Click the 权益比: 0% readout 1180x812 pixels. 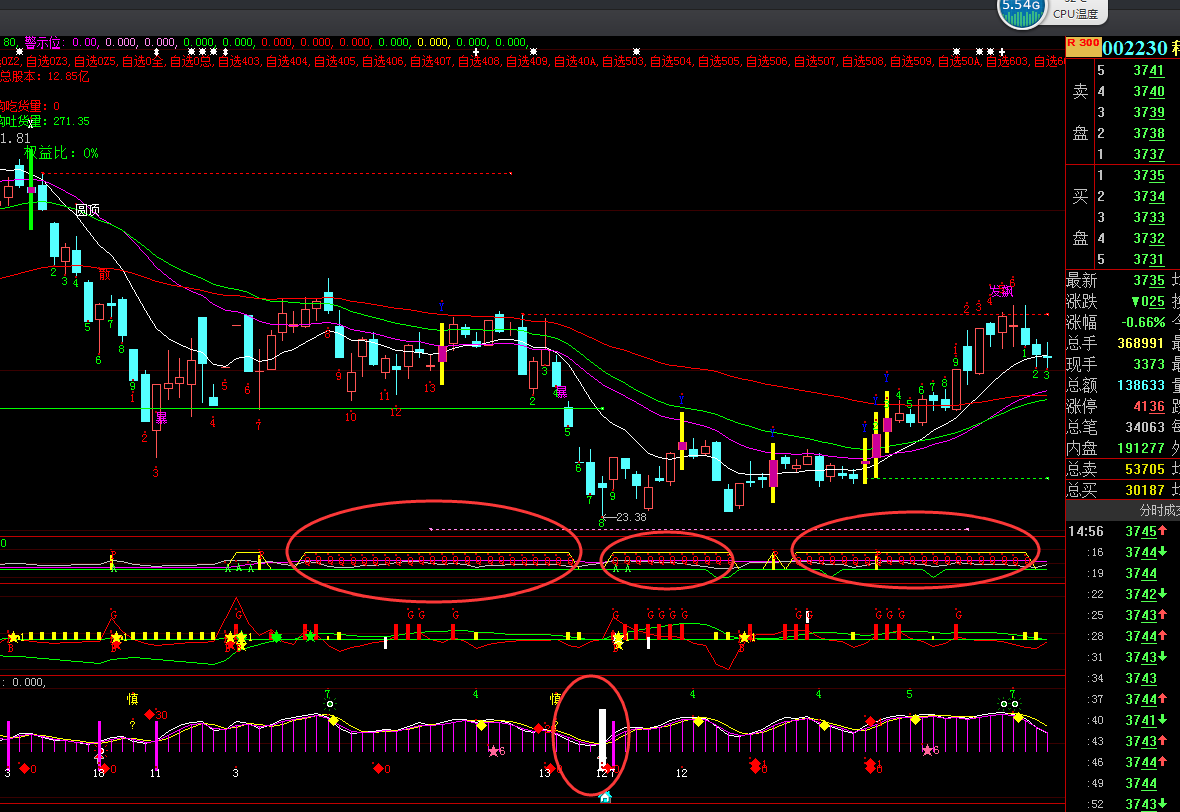(61, 153)
